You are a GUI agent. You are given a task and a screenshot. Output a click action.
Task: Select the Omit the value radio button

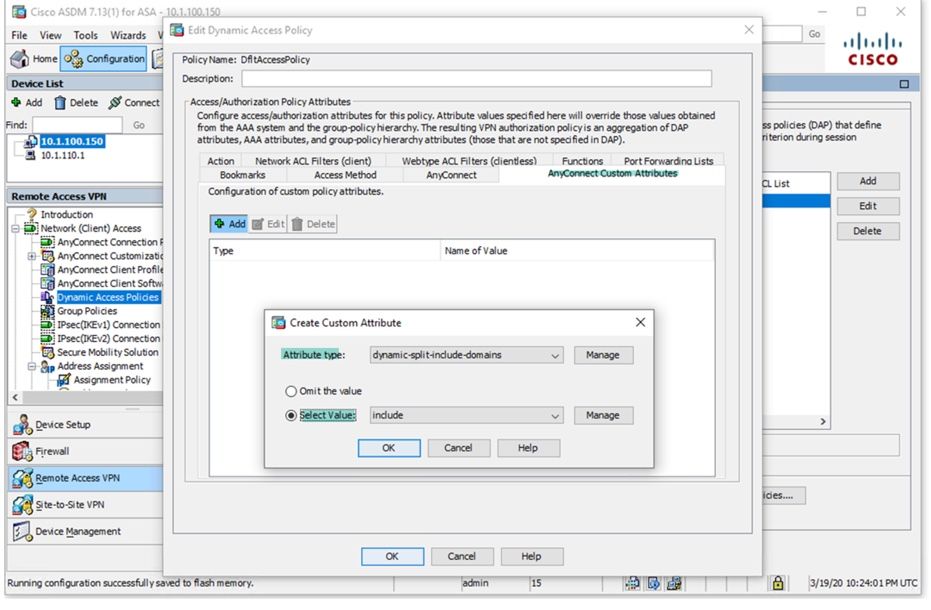pos(291,391)
